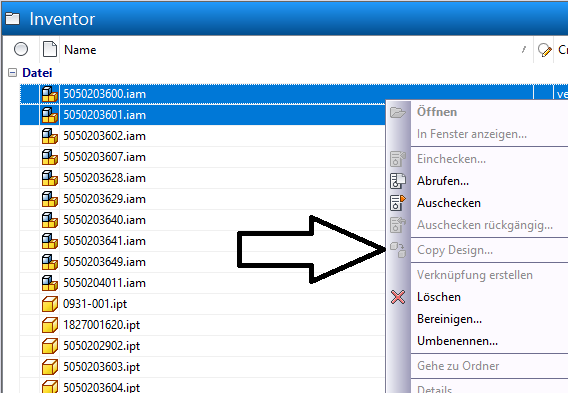Click the undo checkout icon
The width and height of the screenshot is (568, 393).
coord(398,225)
